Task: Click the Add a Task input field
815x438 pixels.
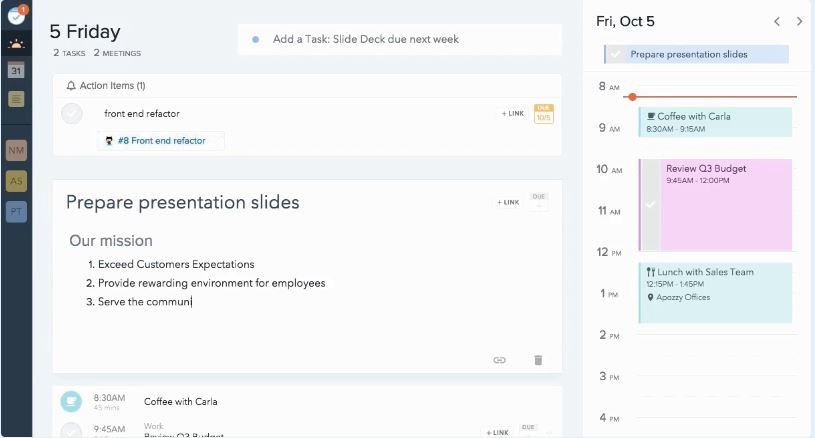Action: tap(400, 40)
